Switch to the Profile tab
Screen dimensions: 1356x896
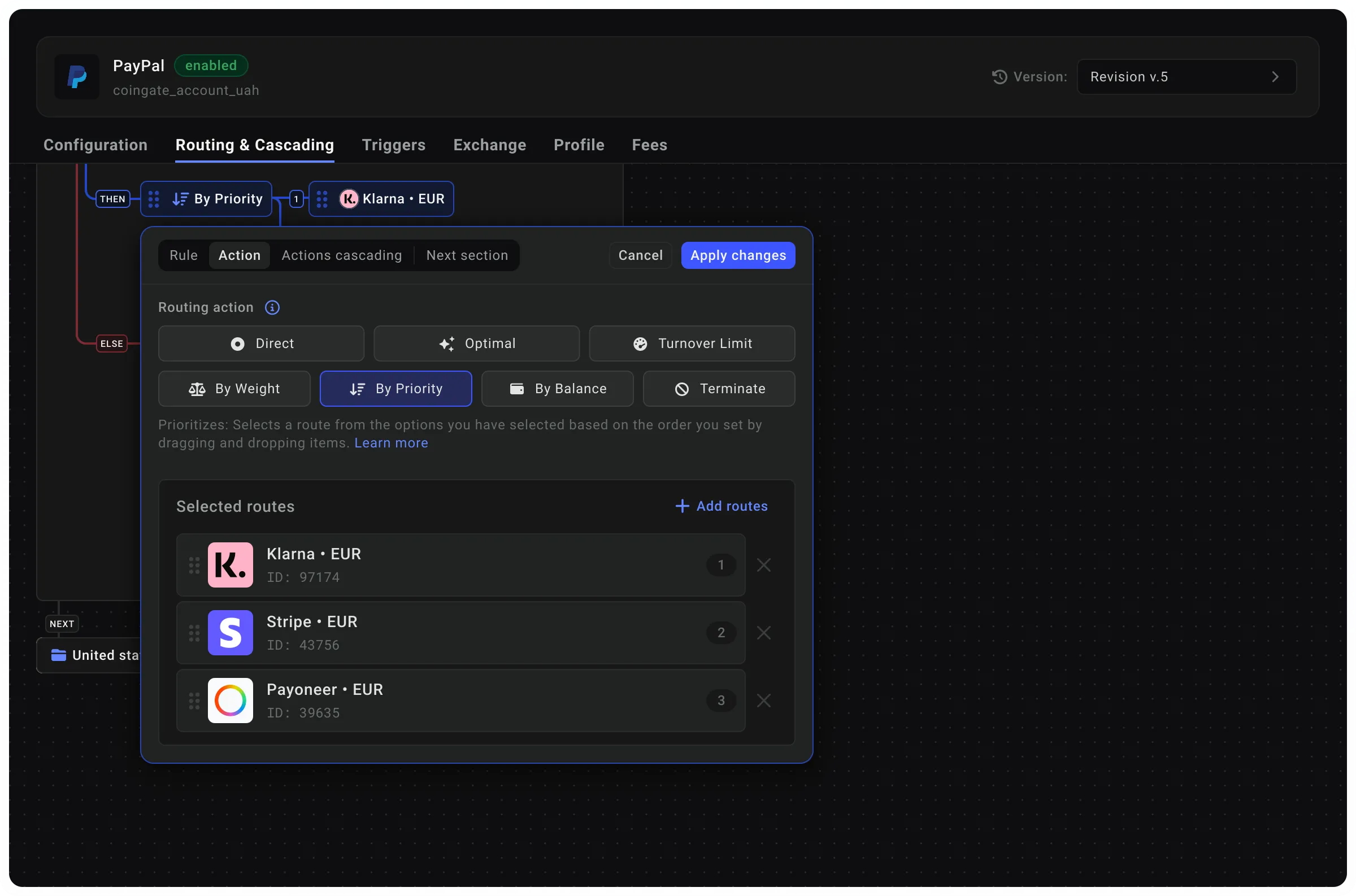click(x=579, y=145)
